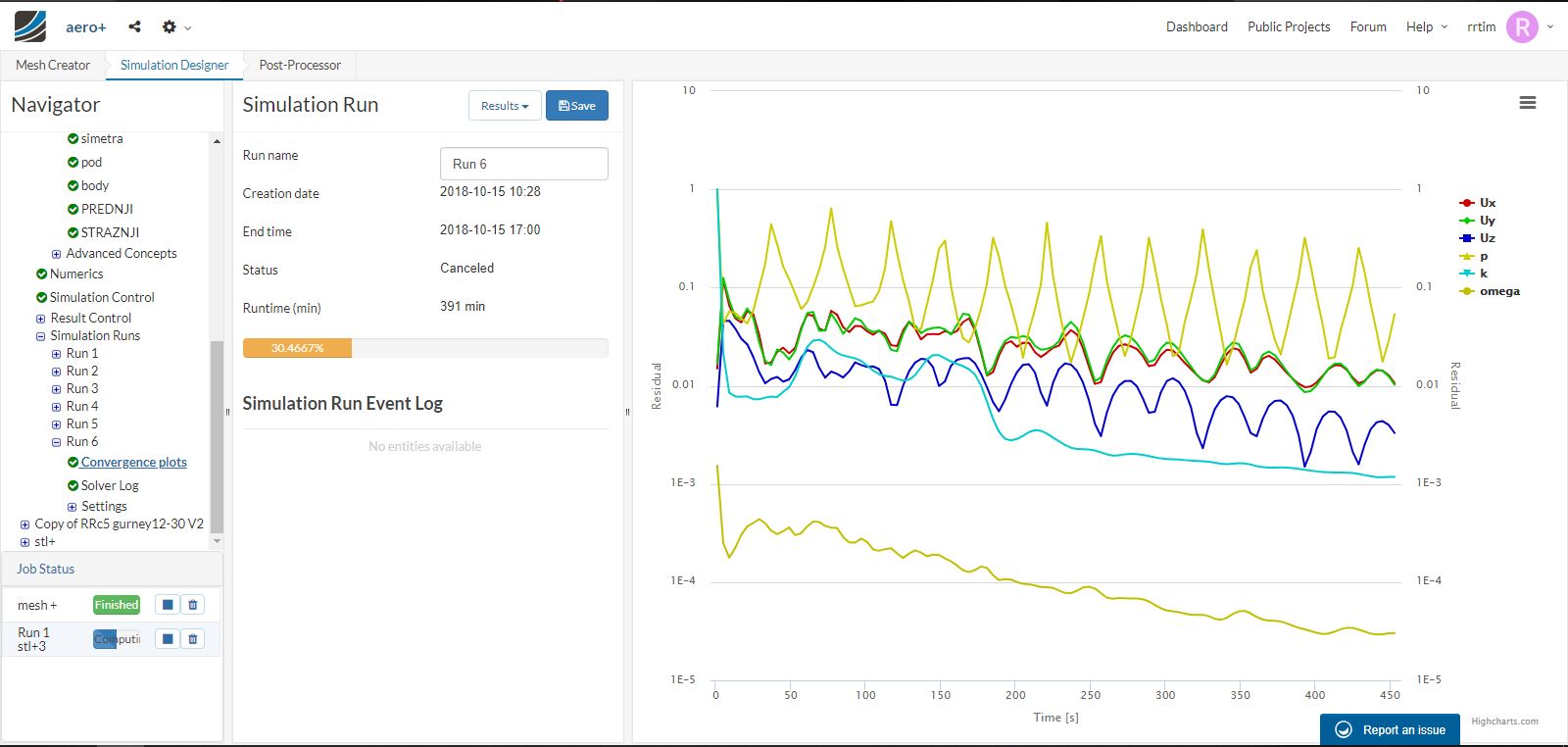This screenshot has width=1568, height=747.
Task: Click the share project icon
Action: [x=135, y=26]
